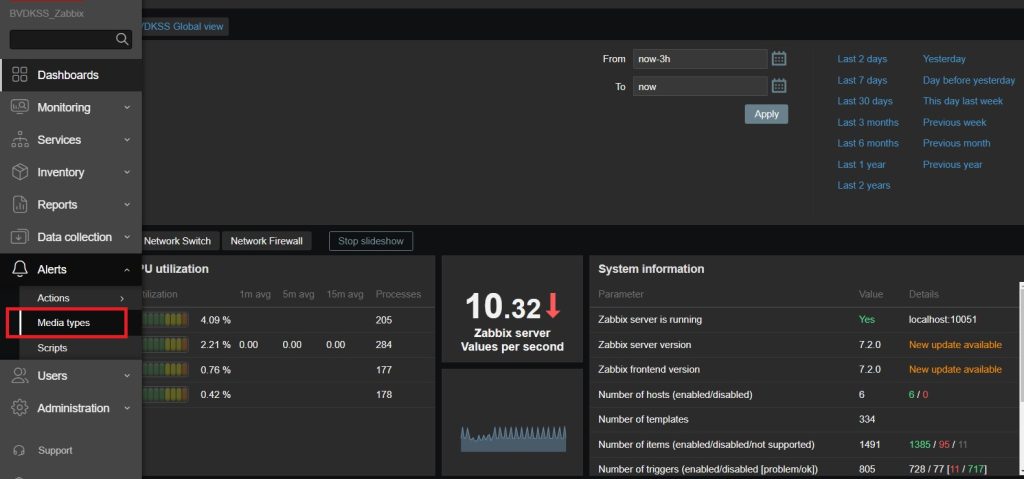Expand the Data collection menu chevron
1024x479 pixels.
point(127,237)
